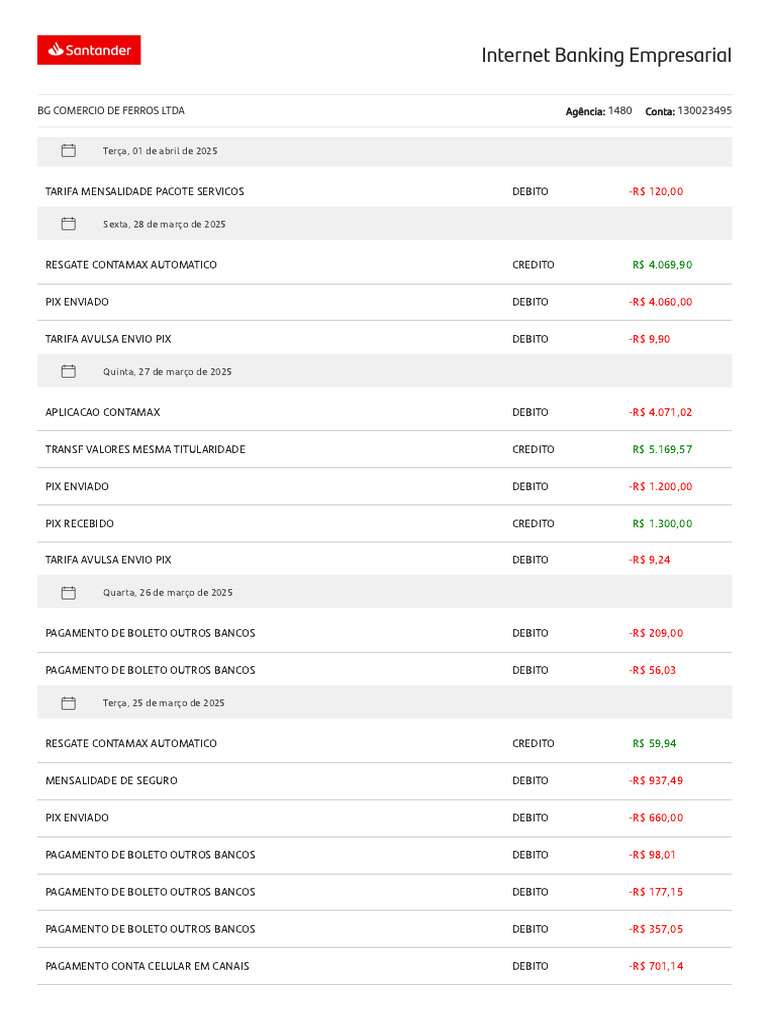Open the TRANSF VALORES MESMA TITULARIDADE row
This screenshot has height=1024, width=768.
pos(385,449)
